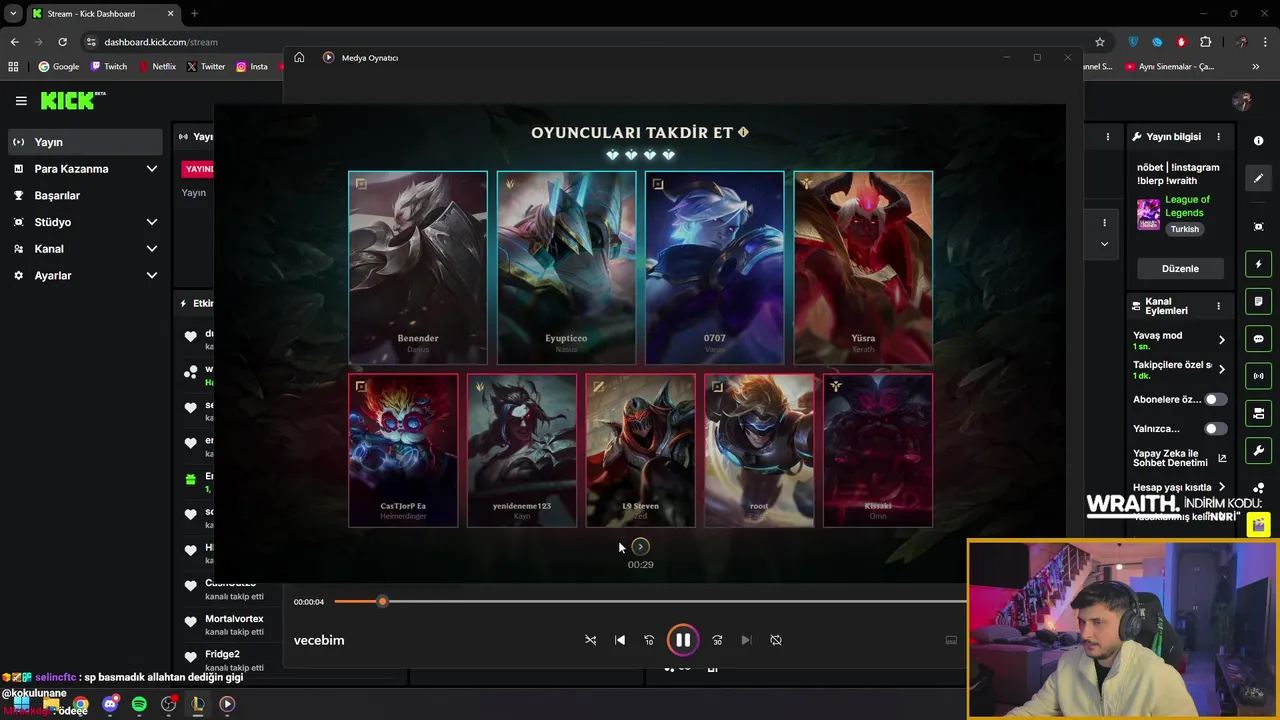Click the wrench tools icon in right toolbar

pyautogui.click(x=1259, y=450)
